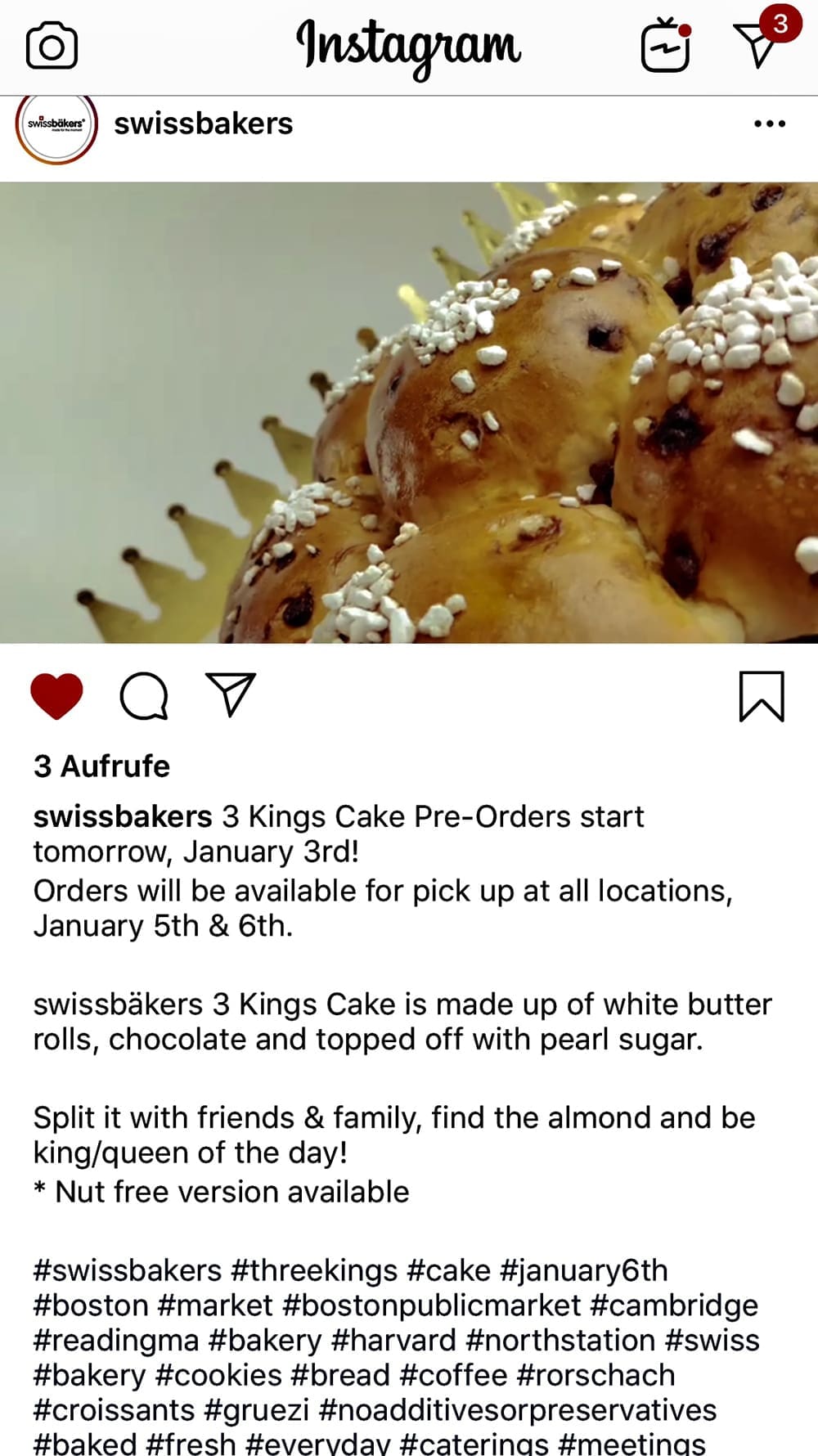Open the #threekings hashtag
The image size is (818, 1456).
314,1270
